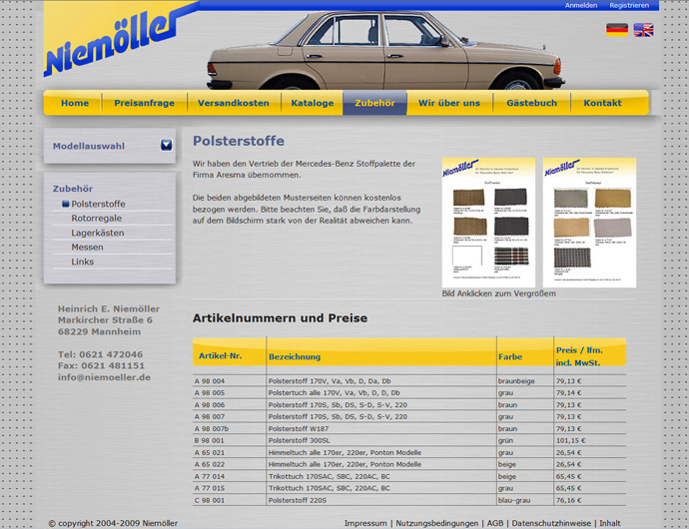The width and height of the screenshot is (689, 529).
Task: Click the phone number Tel: 0621 472046
Action: [x=100, y=354]
